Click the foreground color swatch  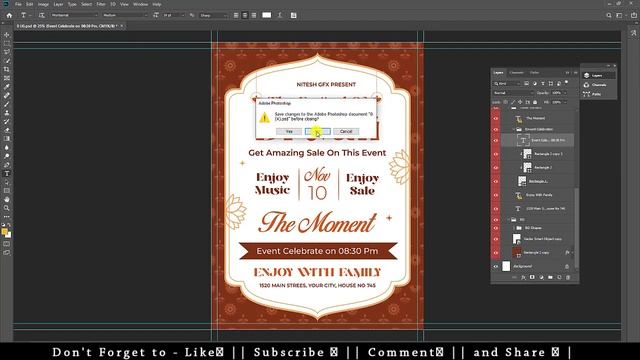click(4, 231)
